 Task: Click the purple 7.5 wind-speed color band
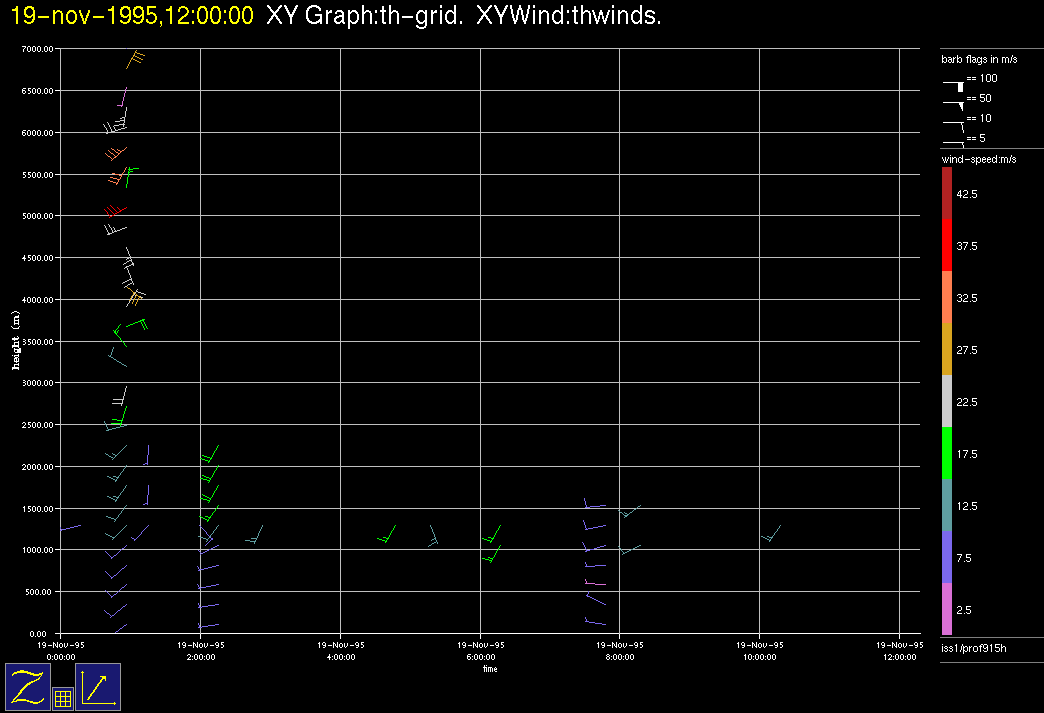point(947,557)
